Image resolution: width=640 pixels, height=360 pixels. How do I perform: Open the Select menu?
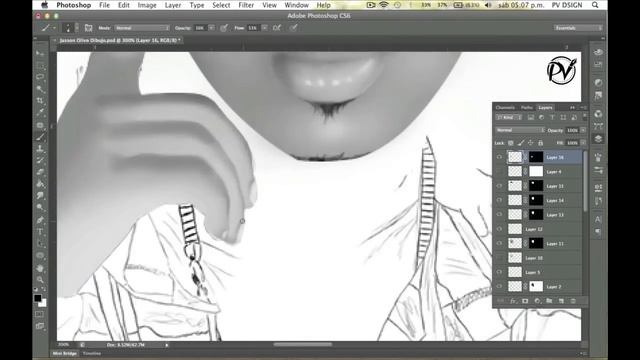pos(221,5)
